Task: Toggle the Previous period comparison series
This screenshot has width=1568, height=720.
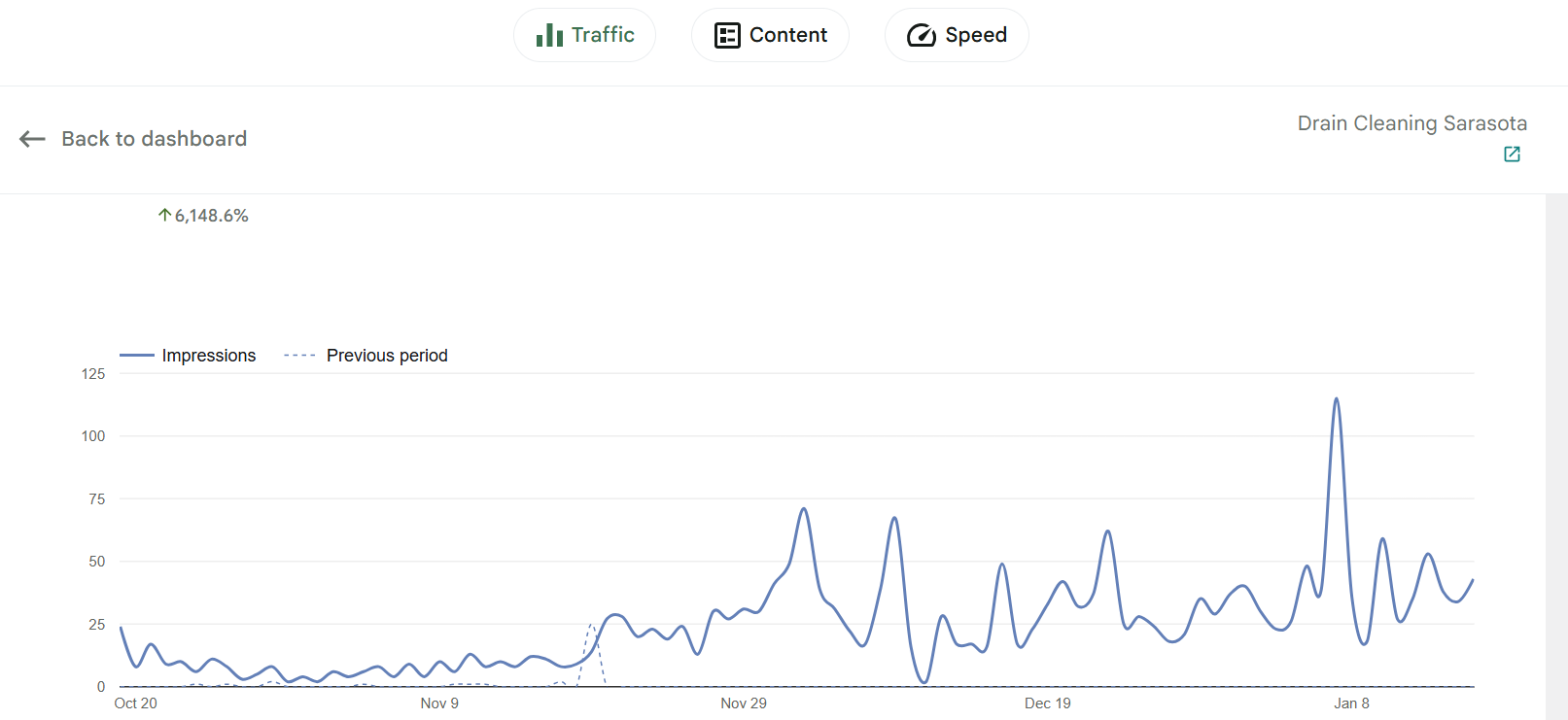Action: pyautogui.click(x=387, y=356)
